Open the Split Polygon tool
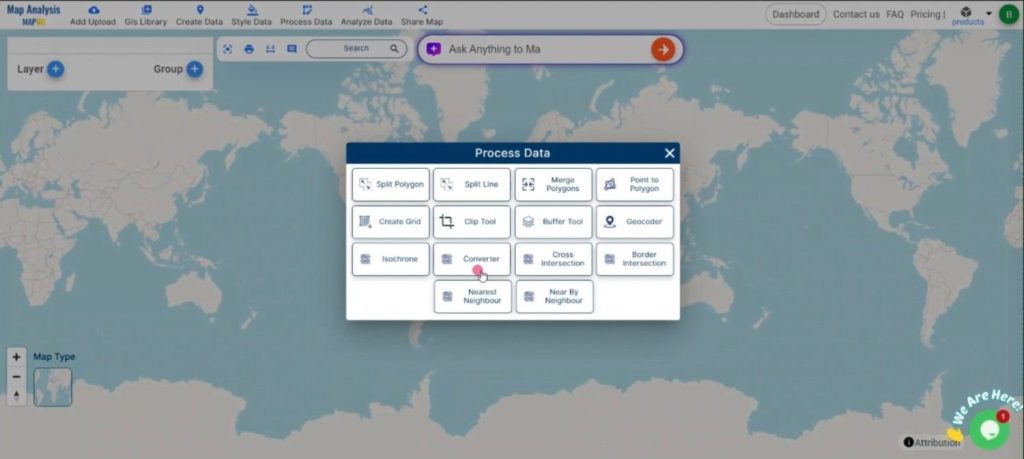The image size is (1024, 459). coord(391,184)
